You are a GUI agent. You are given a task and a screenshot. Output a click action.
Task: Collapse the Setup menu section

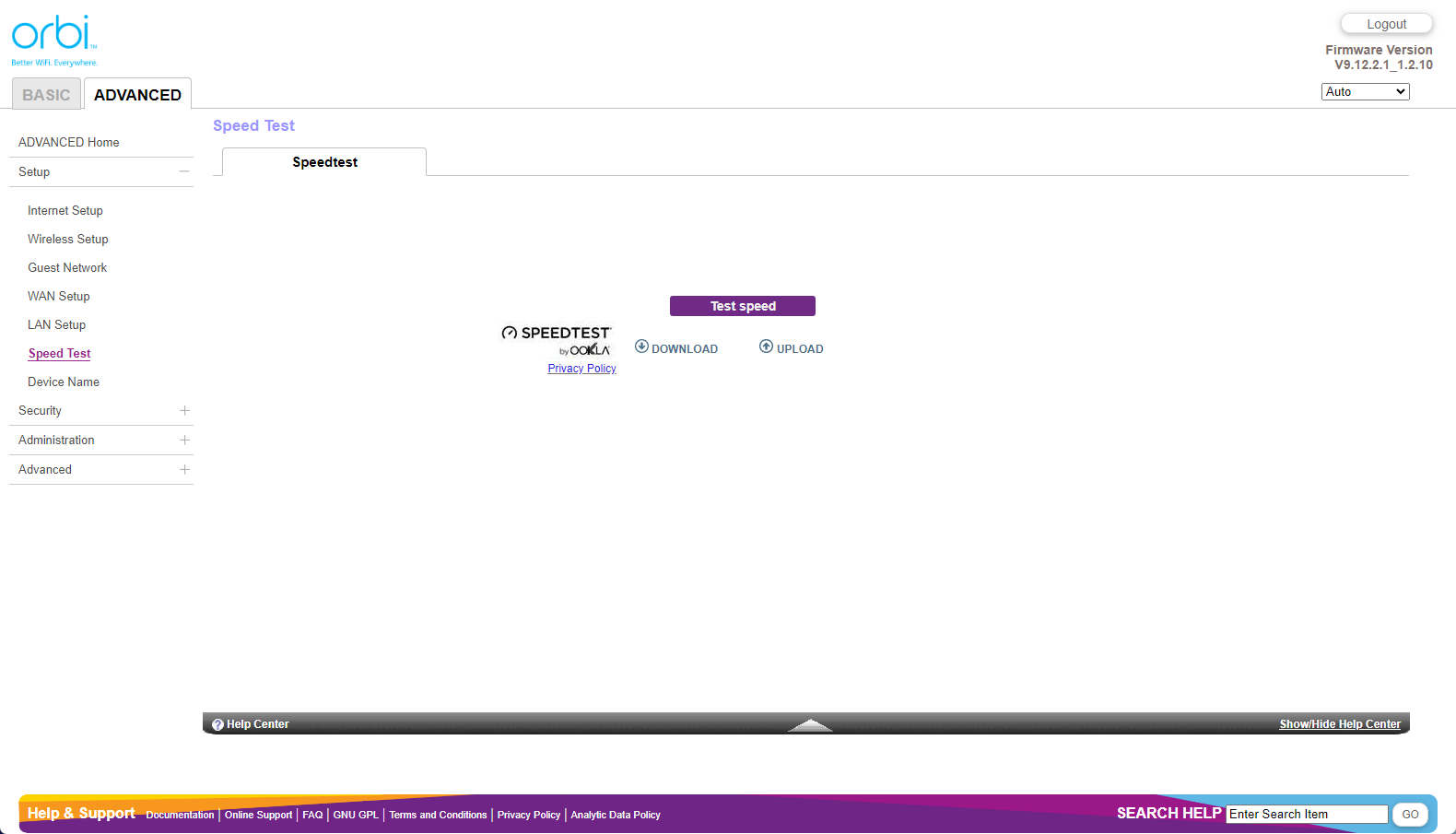click(x=184, y=172)
